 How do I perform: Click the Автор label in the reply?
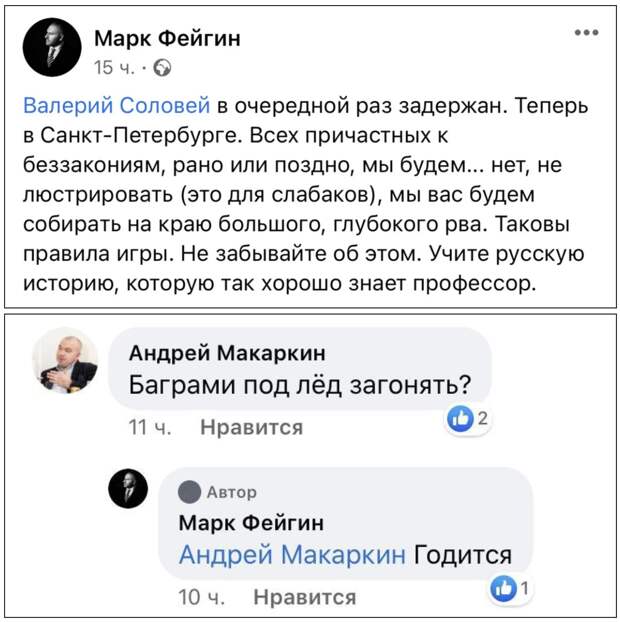click(232, 492)
